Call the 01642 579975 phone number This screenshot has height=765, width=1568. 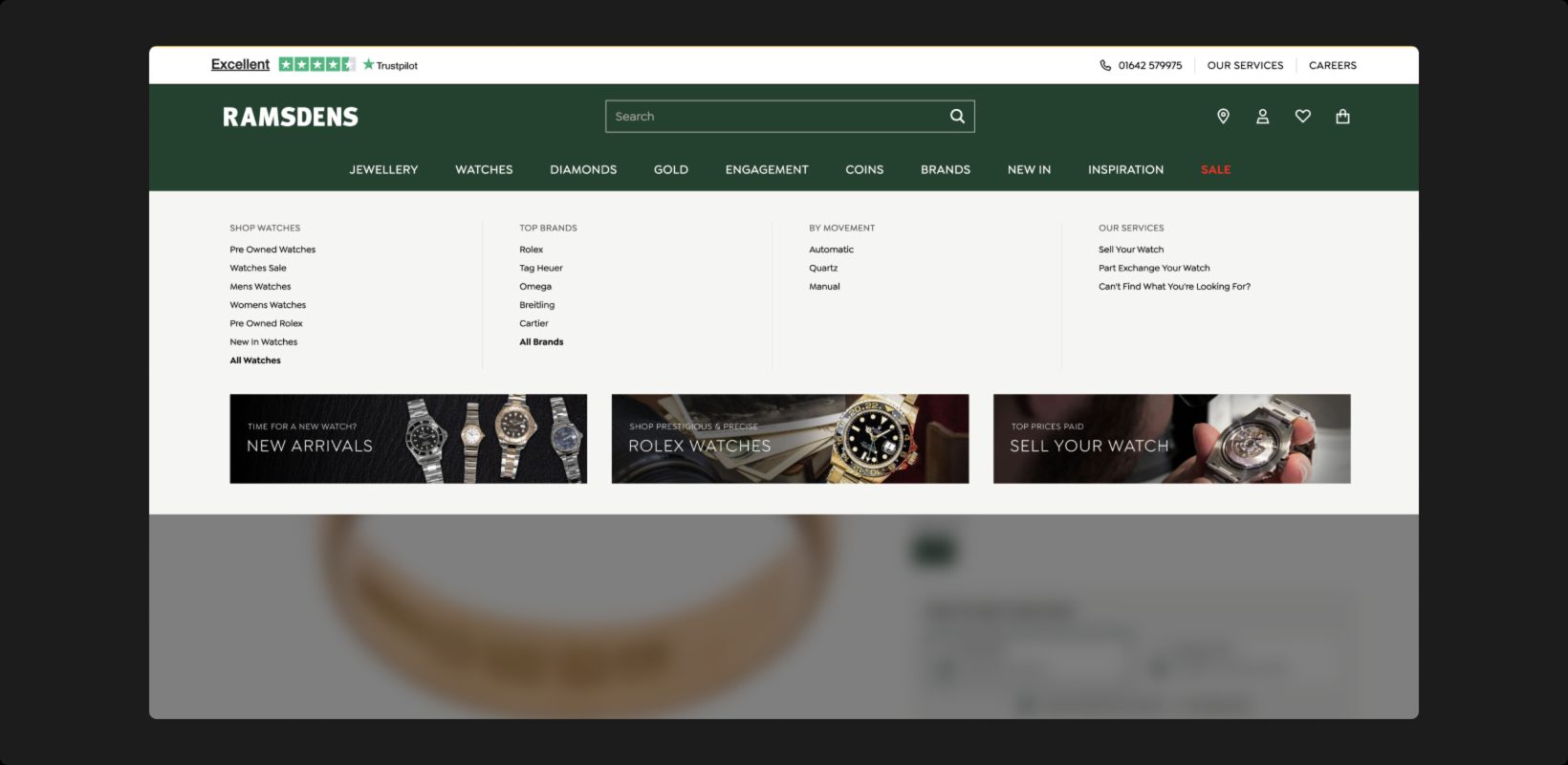1150,66
